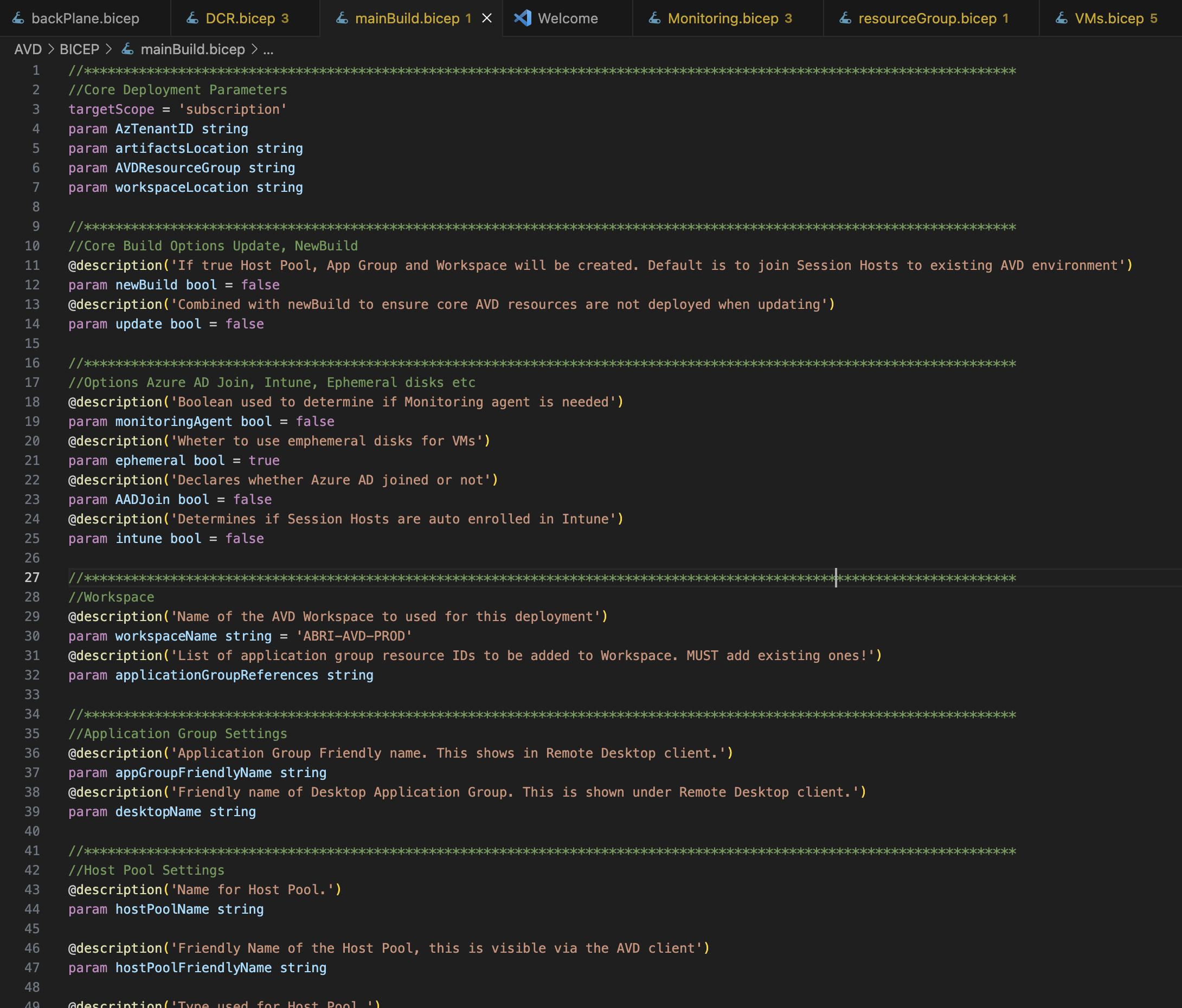Click AVD folder in breadcrumb

pyautogui.click(x=28, y=50)
